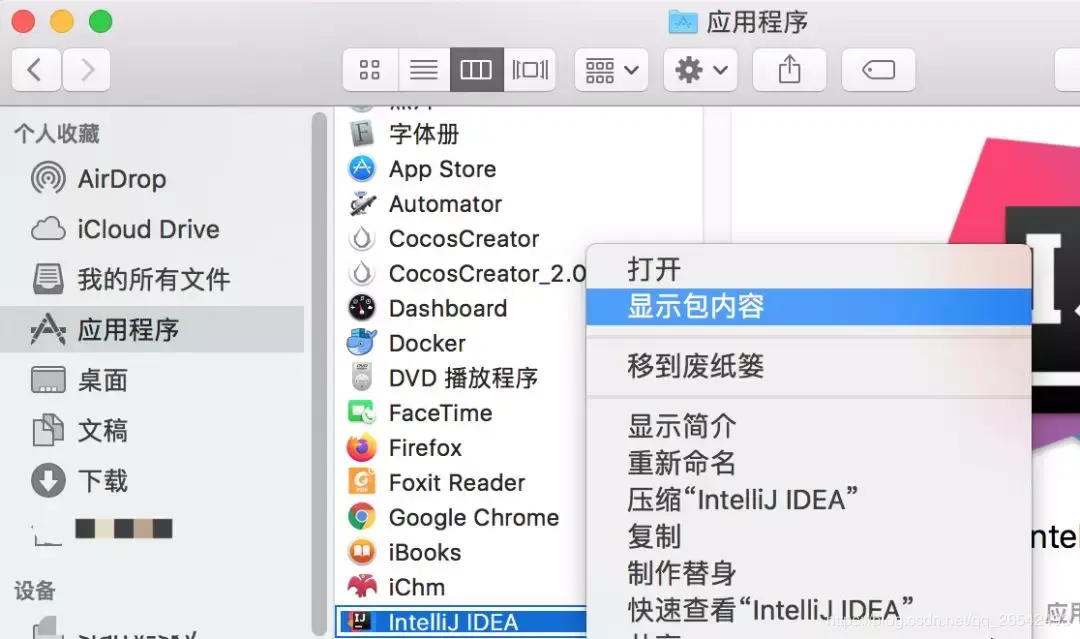Switch to column view in the toolbar
Screen dimensions: 1080x639
pyautogui.click(x=476, y=69)
